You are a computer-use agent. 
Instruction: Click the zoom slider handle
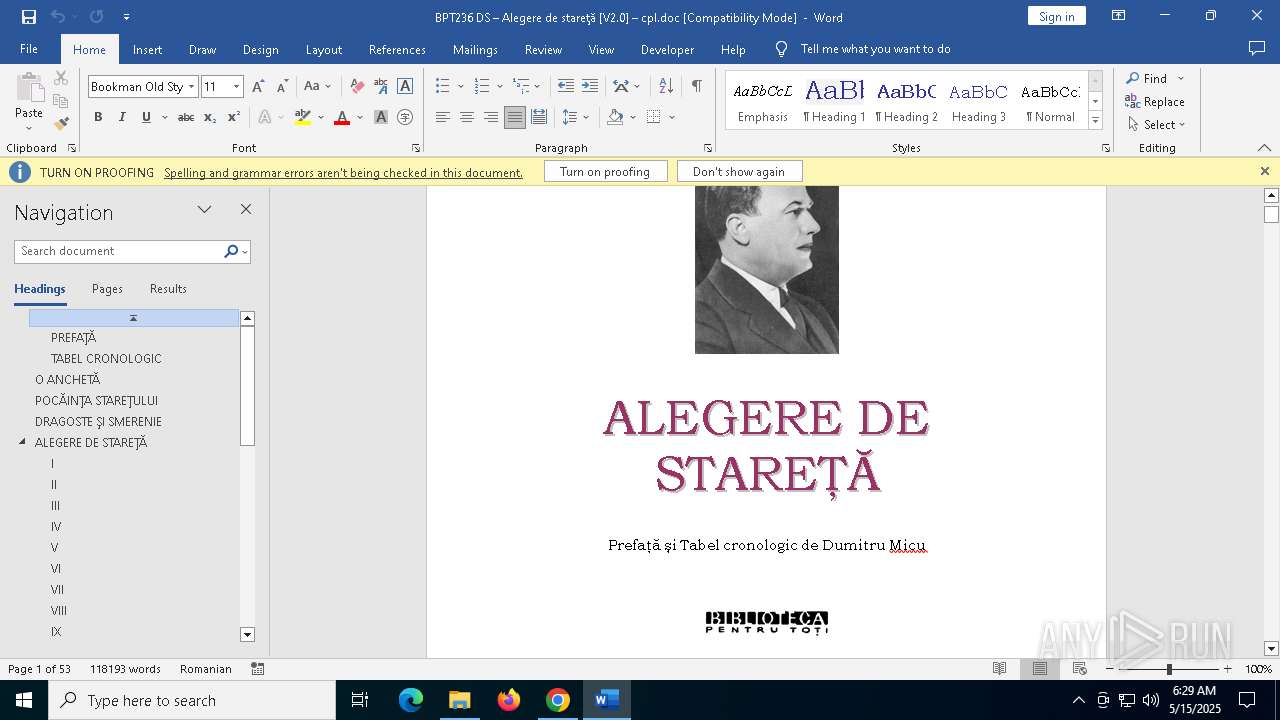tap(1169, 669)
